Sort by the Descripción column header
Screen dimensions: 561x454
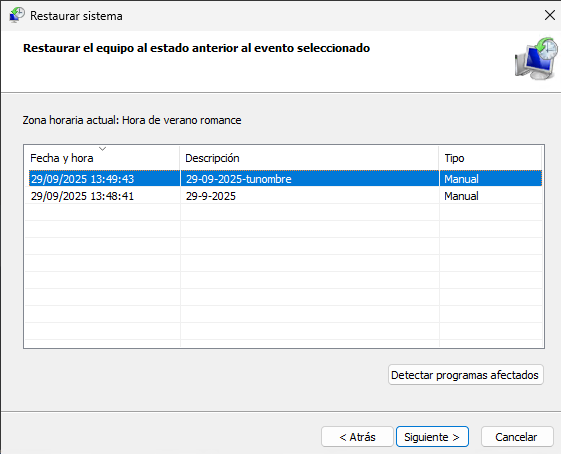(309, 158)
